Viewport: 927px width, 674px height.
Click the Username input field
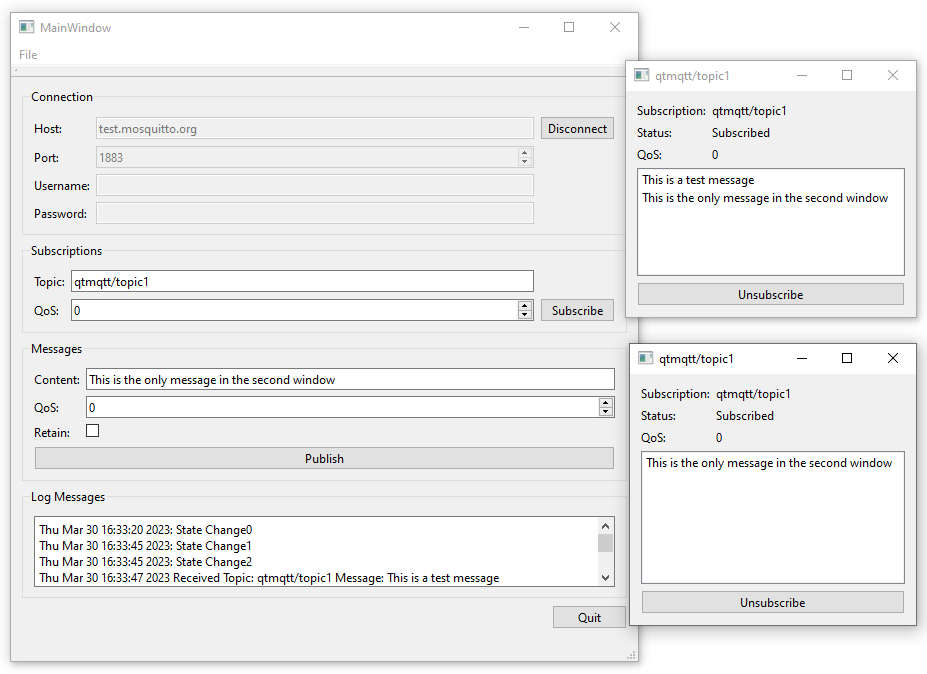(313, 185)
